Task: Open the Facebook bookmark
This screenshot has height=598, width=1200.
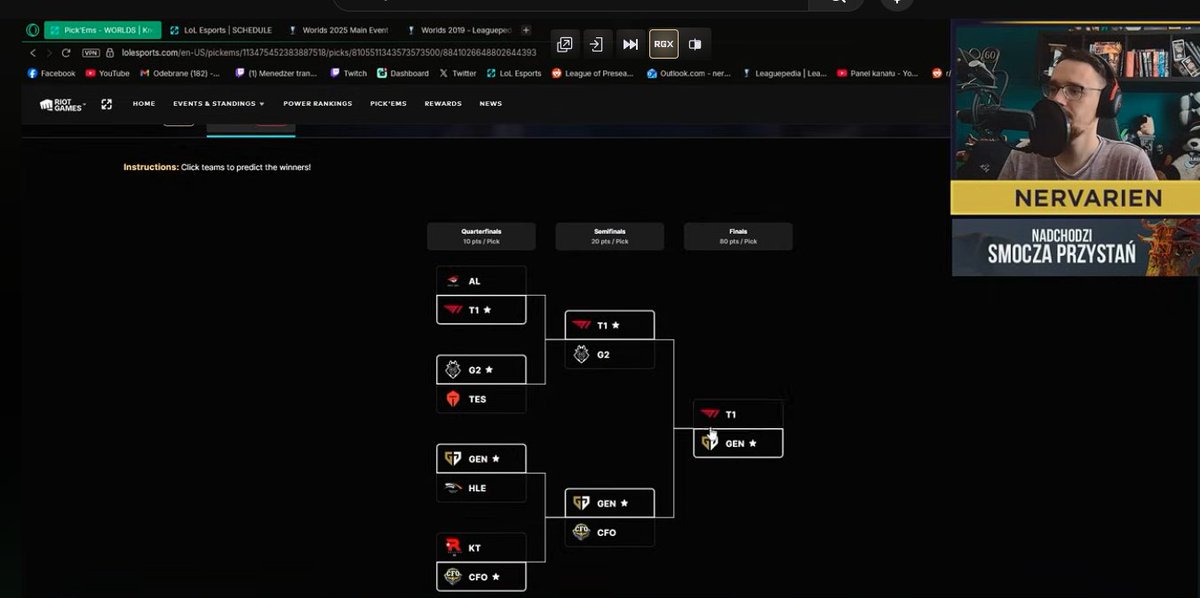Action: tap(52, 73)
